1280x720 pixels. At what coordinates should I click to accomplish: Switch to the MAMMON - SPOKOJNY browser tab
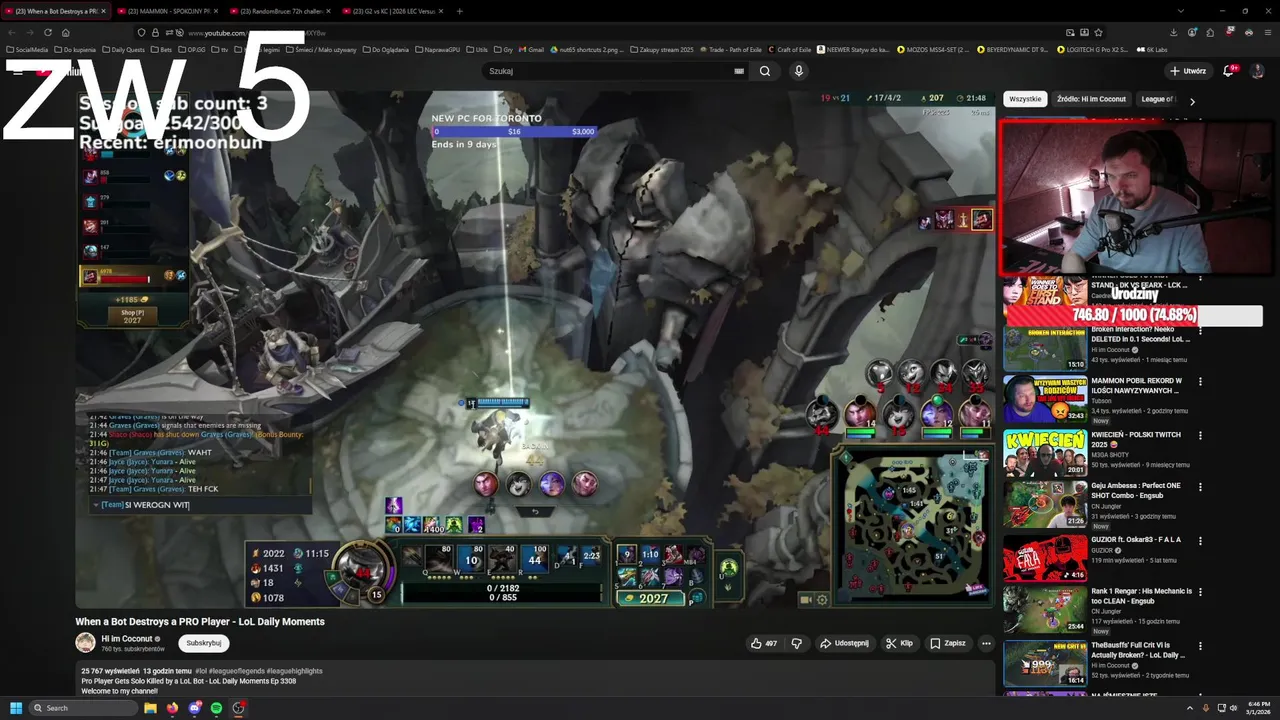click(170, 11)
